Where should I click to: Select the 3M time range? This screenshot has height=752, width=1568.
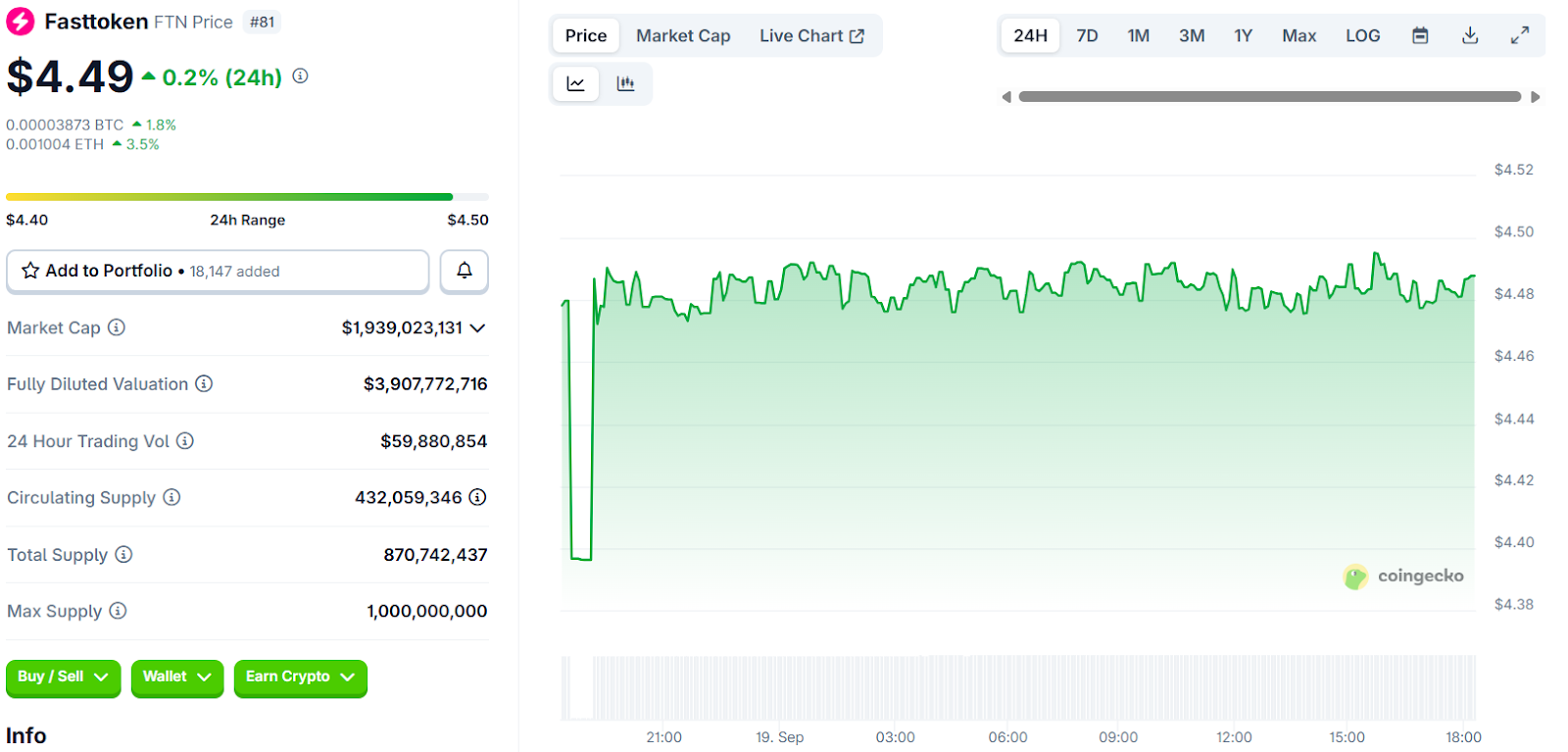pos(1192,35)
